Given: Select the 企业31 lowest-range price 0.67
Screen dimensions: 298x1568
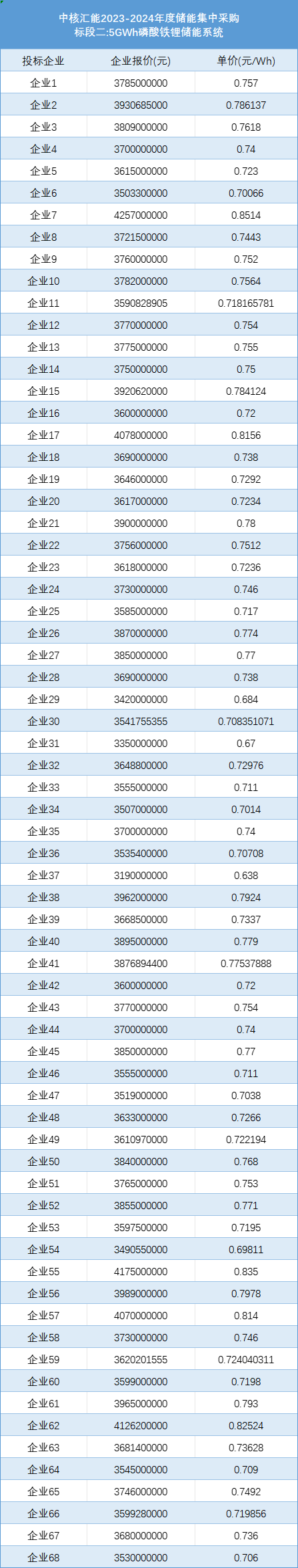Looking at the screenshot, I should click(x=246, y=743).
